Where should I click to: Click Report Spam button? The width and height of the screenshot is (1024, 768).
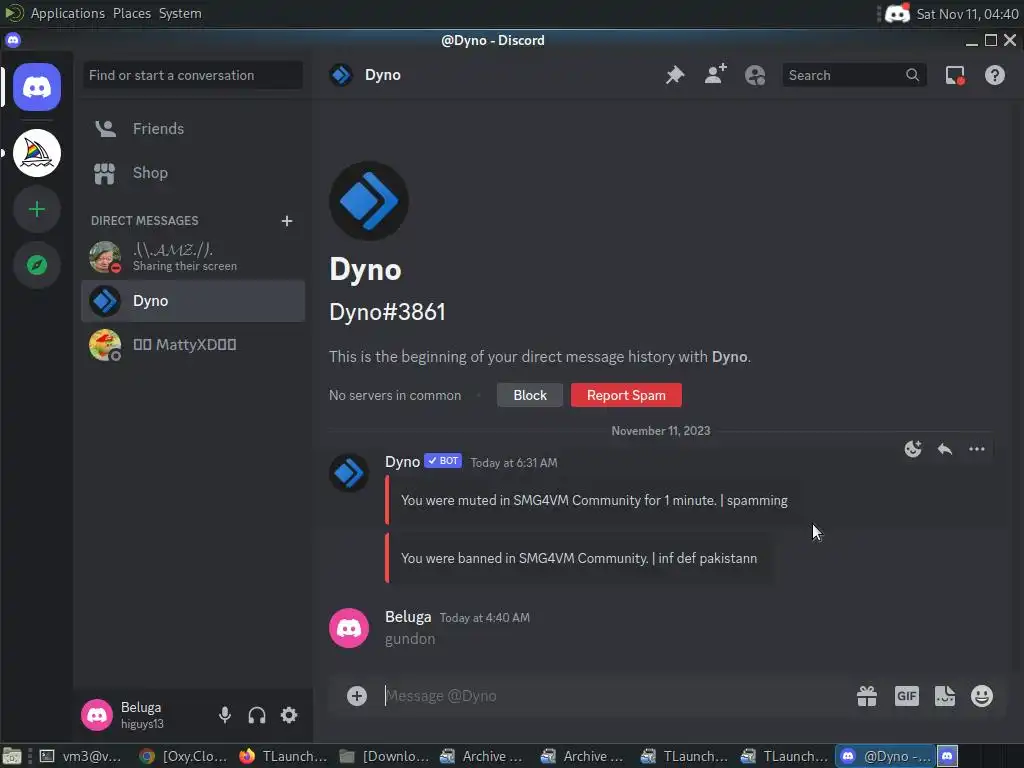626,395
